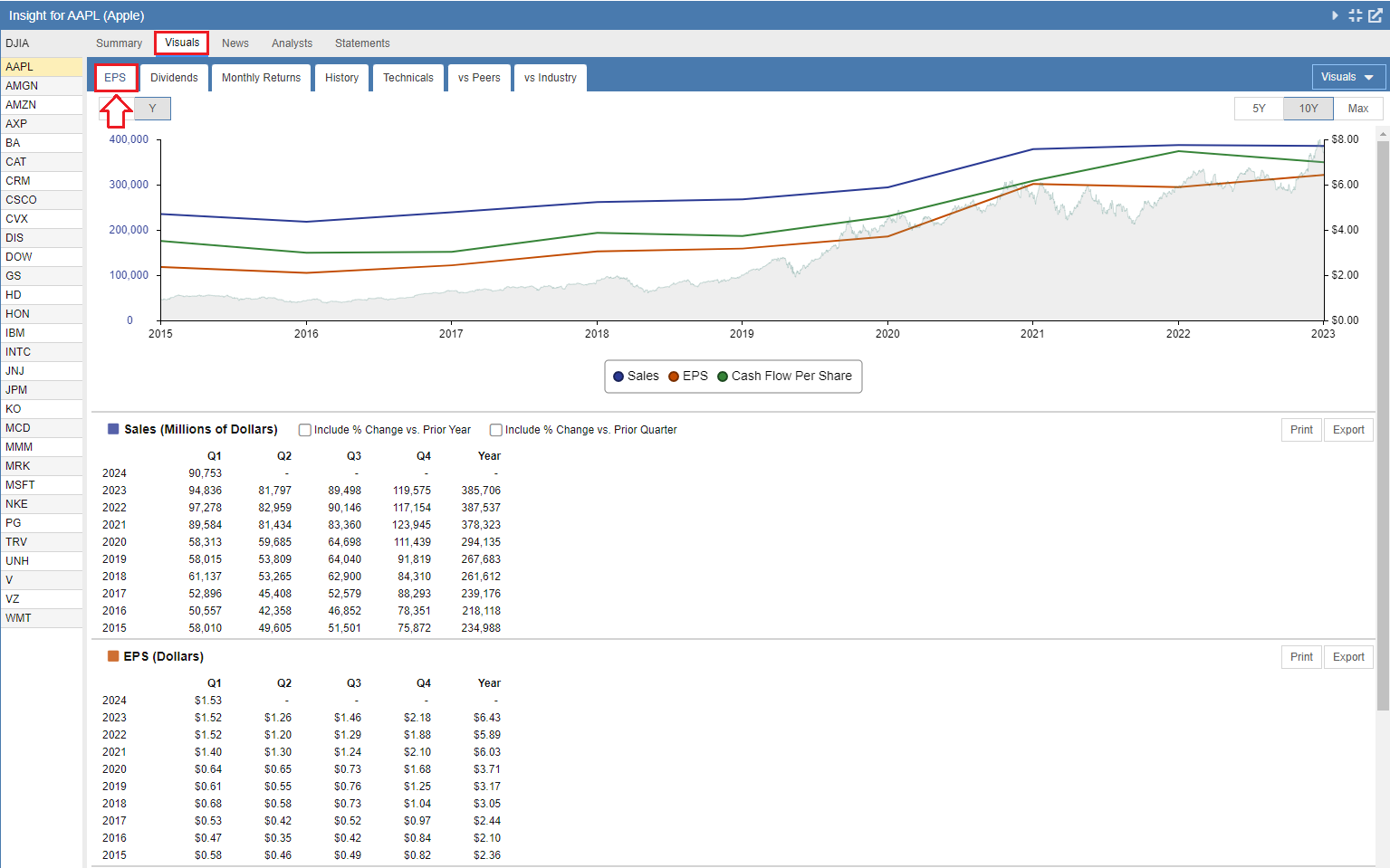Set chart range to 5Y
The height and width of the screenshot is (868, 1390).
pos(1259,109)
